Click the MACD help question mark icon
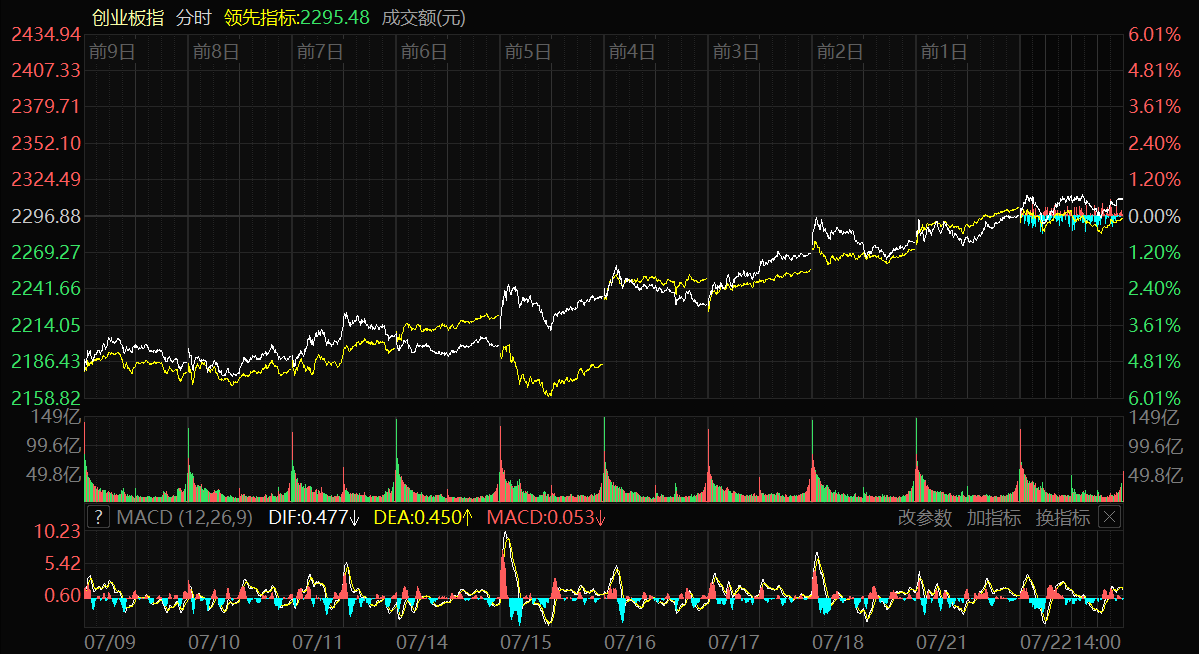1199x654 pixels. pos(98,517)
